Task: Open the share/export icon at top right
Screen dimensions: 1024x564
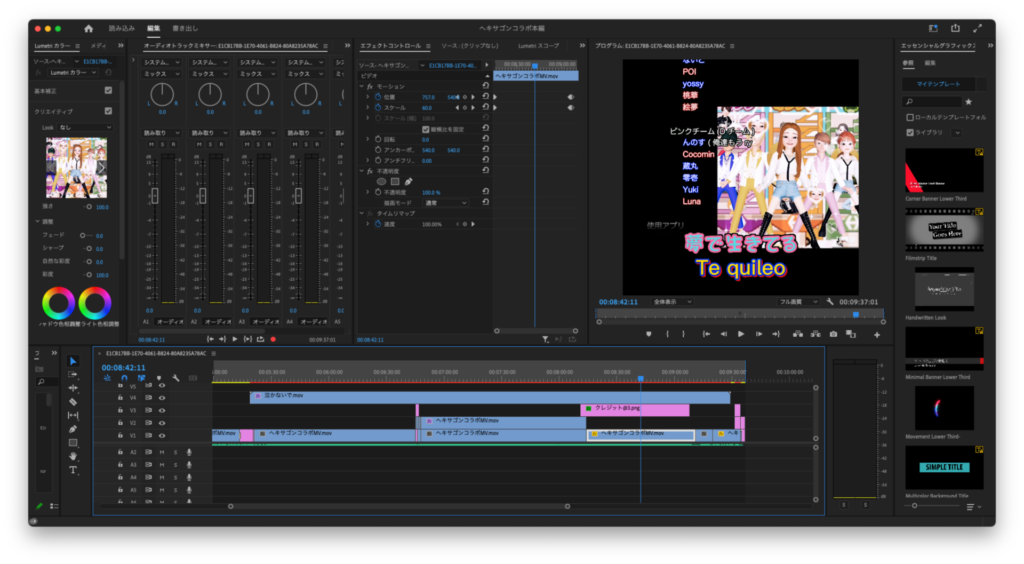Action: [955, 28]
